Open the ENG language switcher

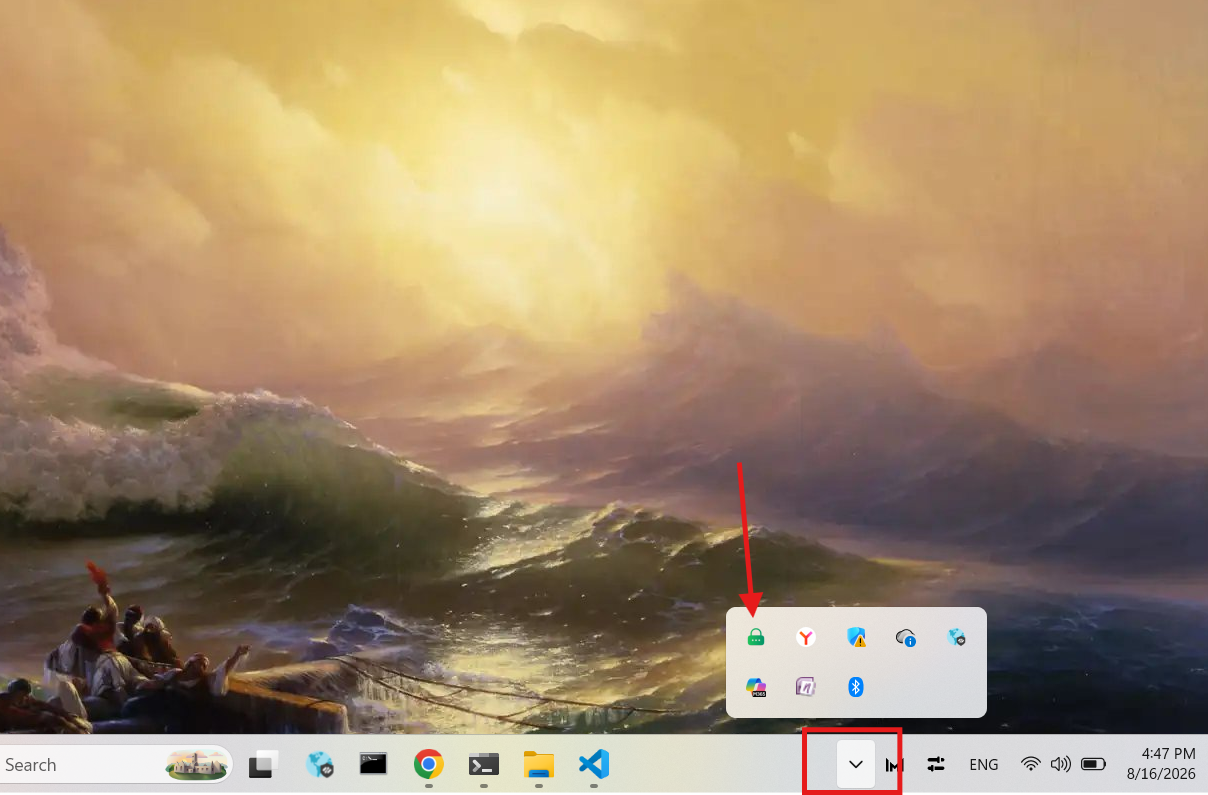pyautogui.click(x=984, y=765)
